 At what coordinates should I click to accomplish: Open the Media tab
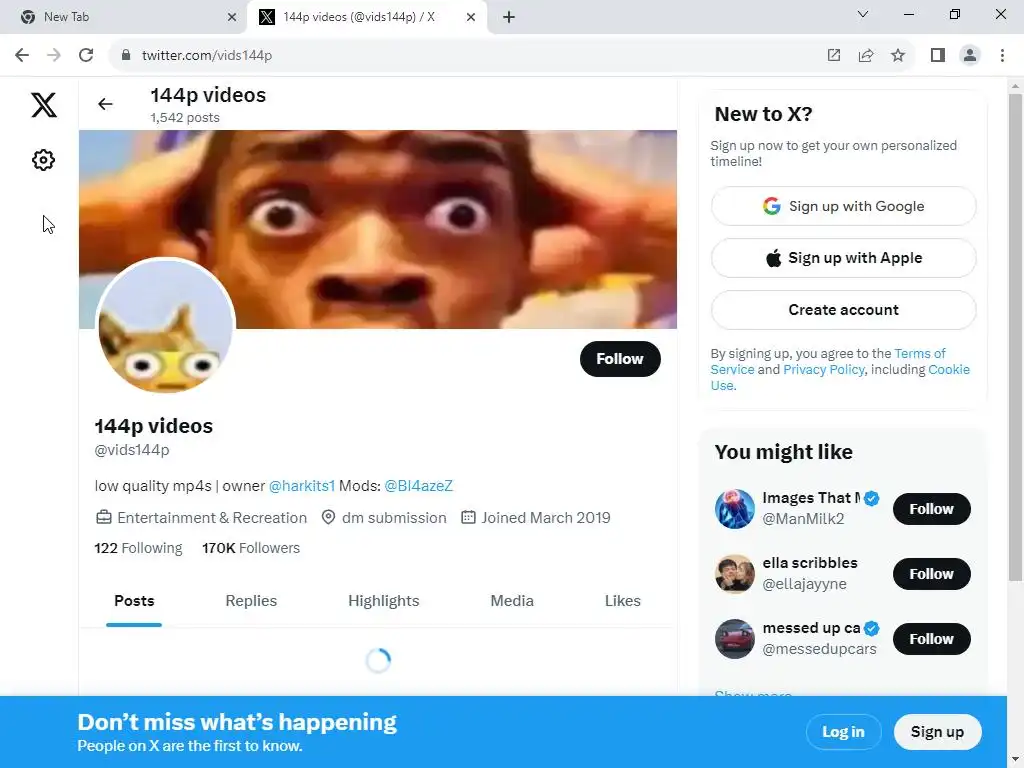click(512, 601)
